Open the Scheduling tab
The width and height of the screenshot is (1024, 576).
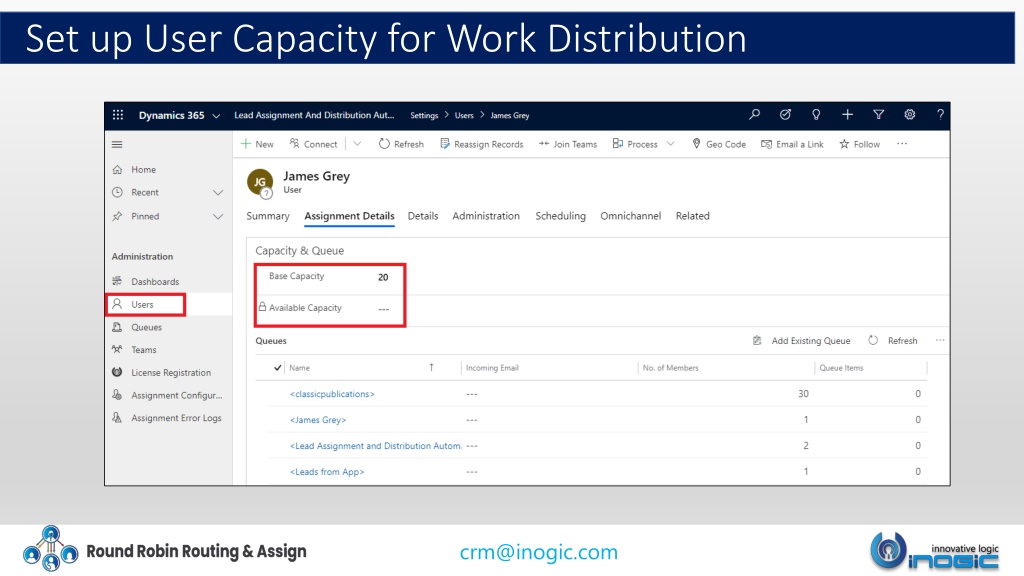pyautogui.click(x=560, y=216)
